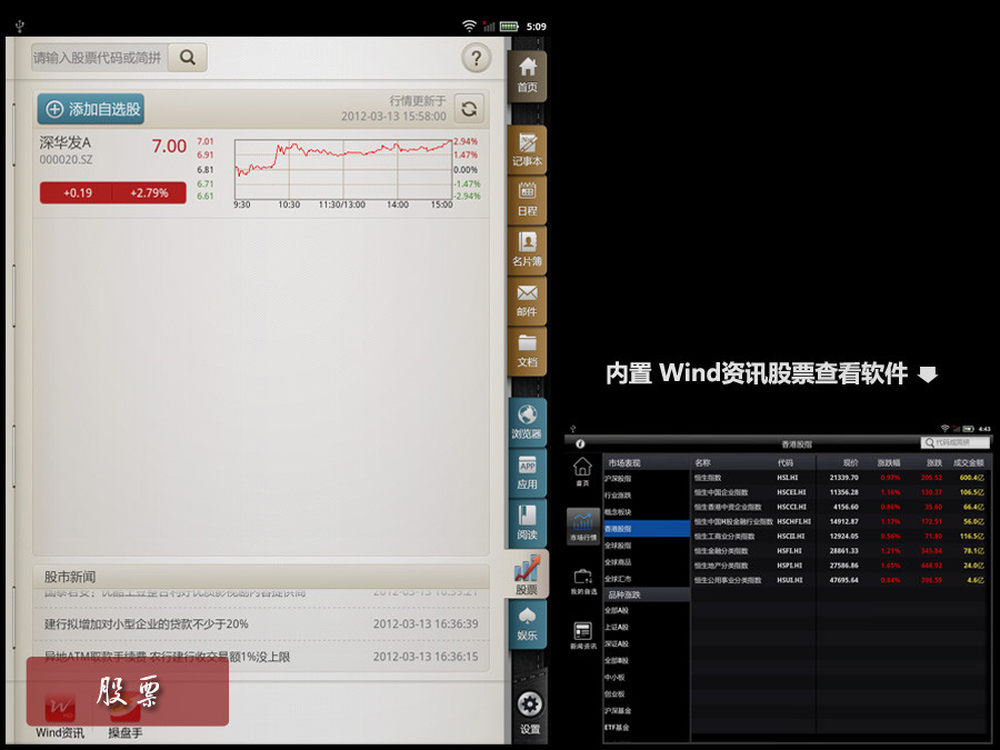Select the 股票 stocks sidebar icon

coord(527,574)
